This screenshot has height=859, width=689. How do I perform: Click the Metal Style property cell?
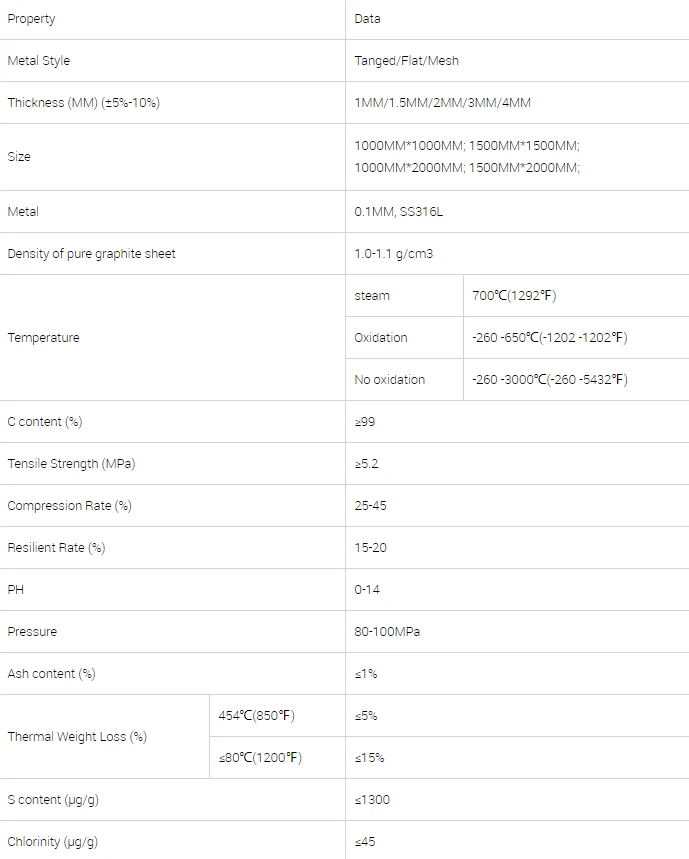pos(172,61)
